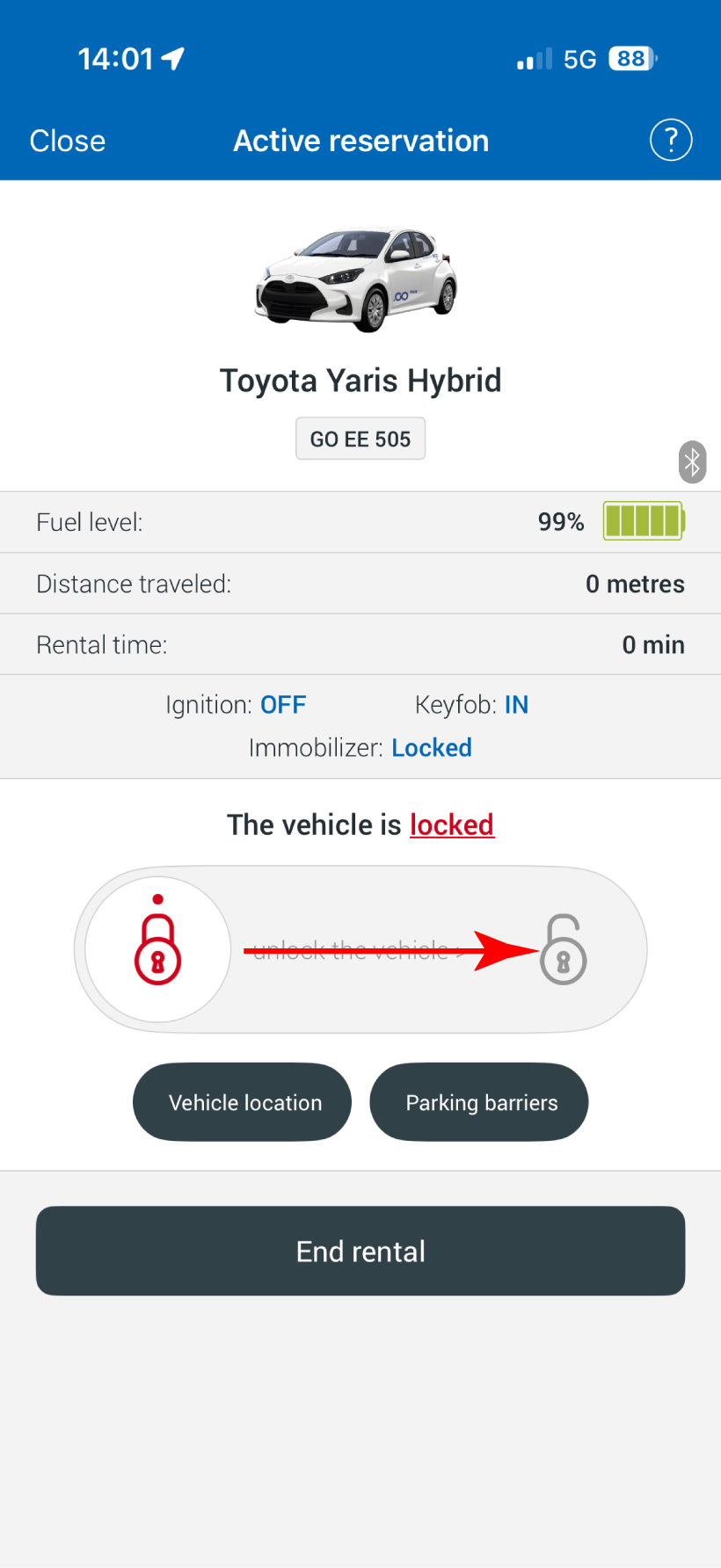Tap the GO EE 505 license plate badge

tap(360, 439)
